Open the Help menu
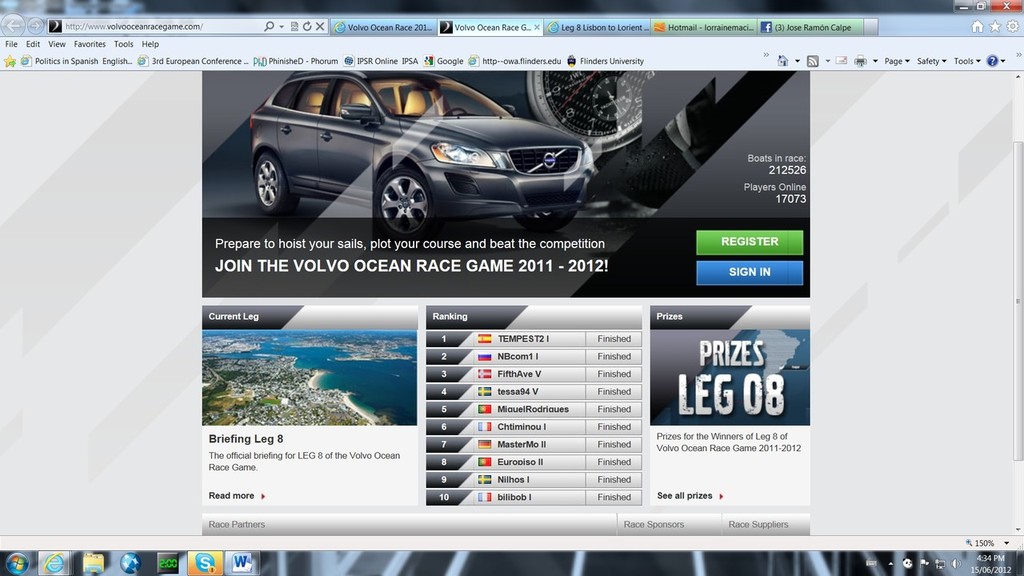 coord(150,44)
